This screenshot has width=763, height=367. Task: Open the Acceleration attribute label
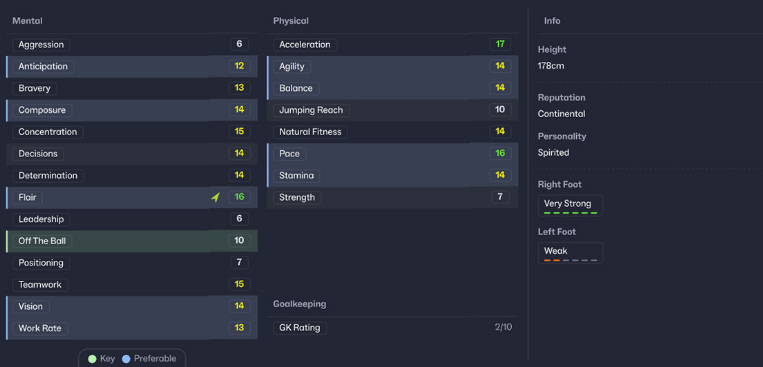[x=305, y=45]
